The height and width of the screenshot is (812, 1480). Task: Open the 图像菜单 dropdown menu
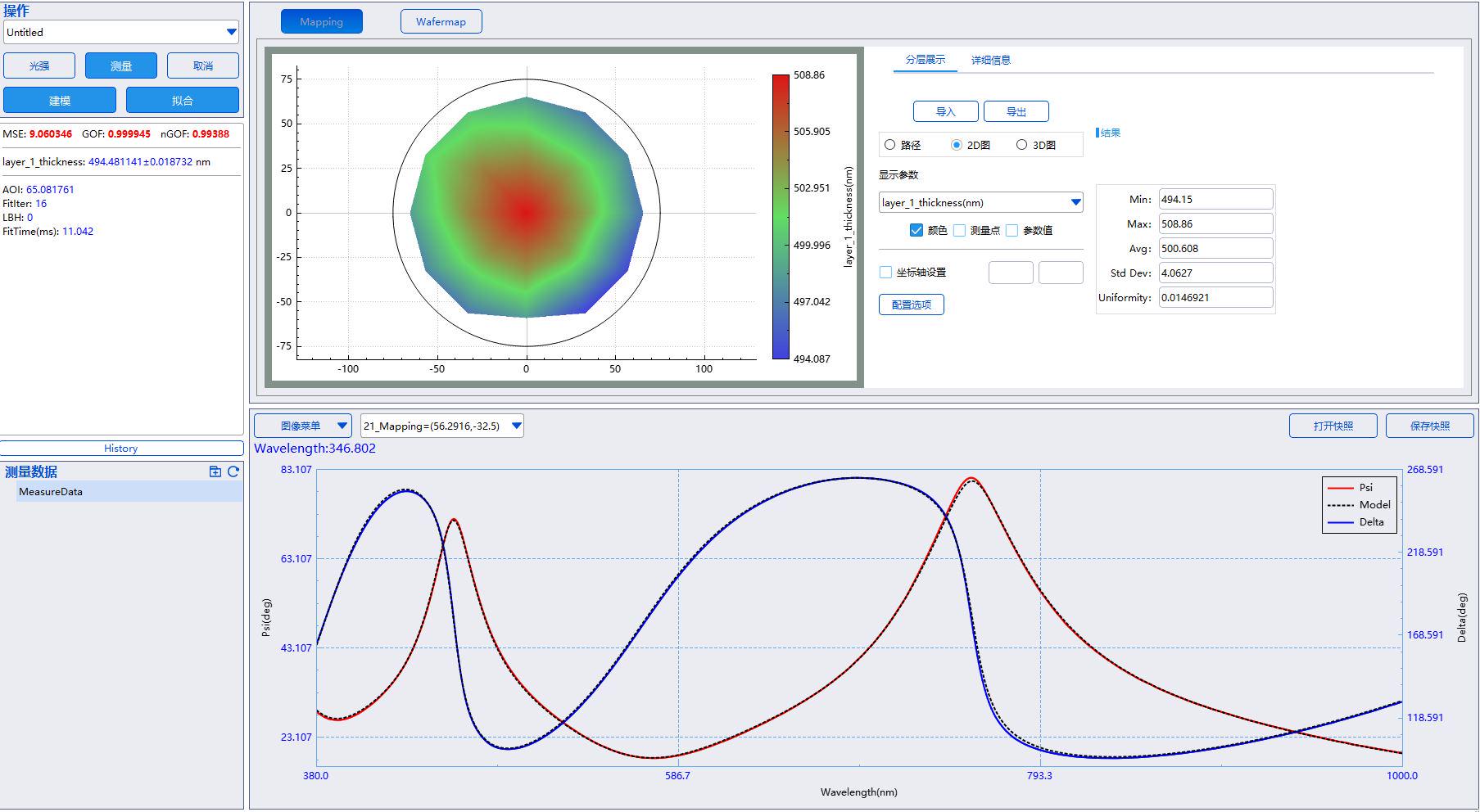(x=303, y=426)
